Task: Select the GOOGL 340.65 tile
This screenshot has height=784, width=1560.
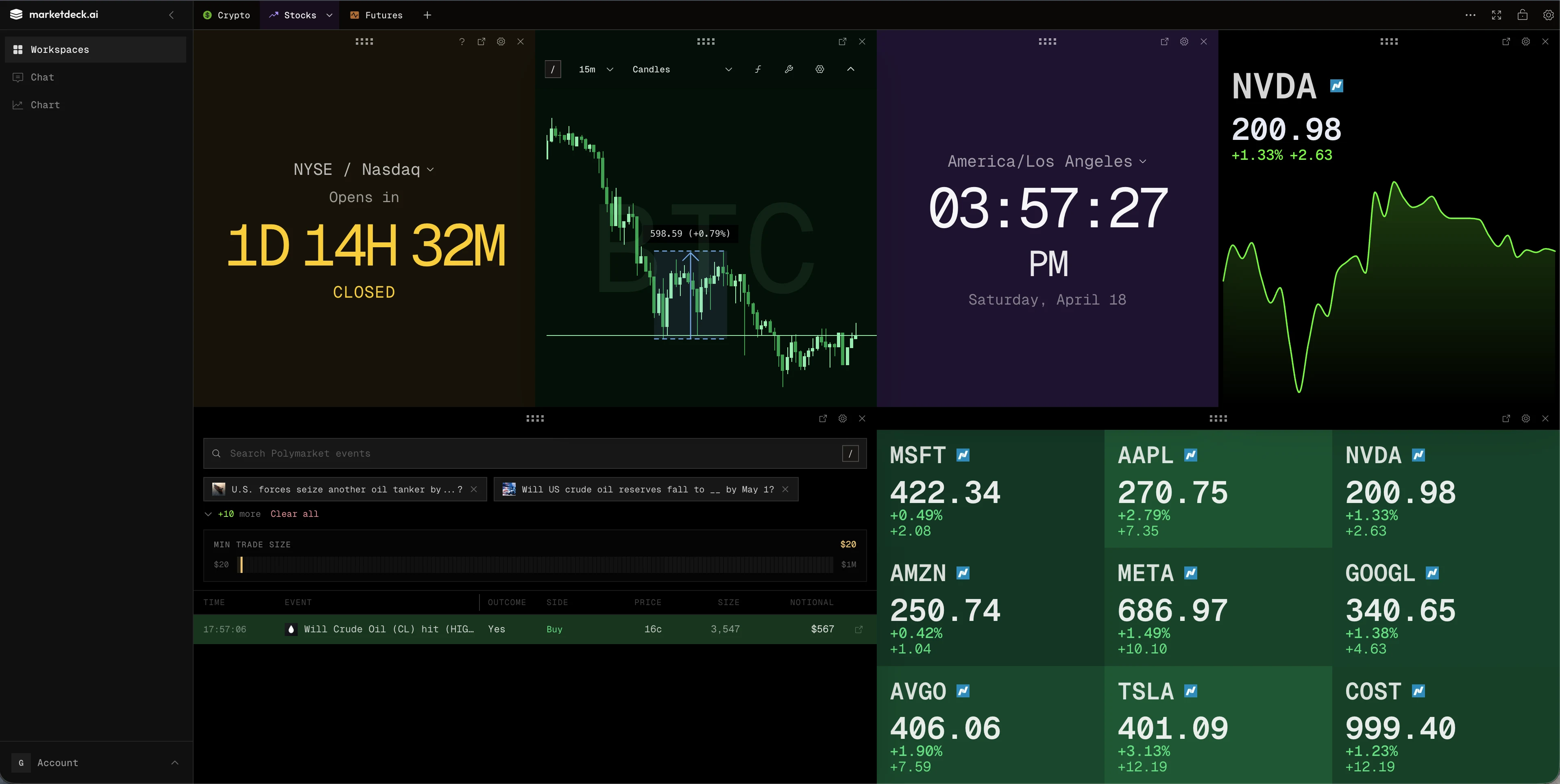Action: (x=1446, y=607)
